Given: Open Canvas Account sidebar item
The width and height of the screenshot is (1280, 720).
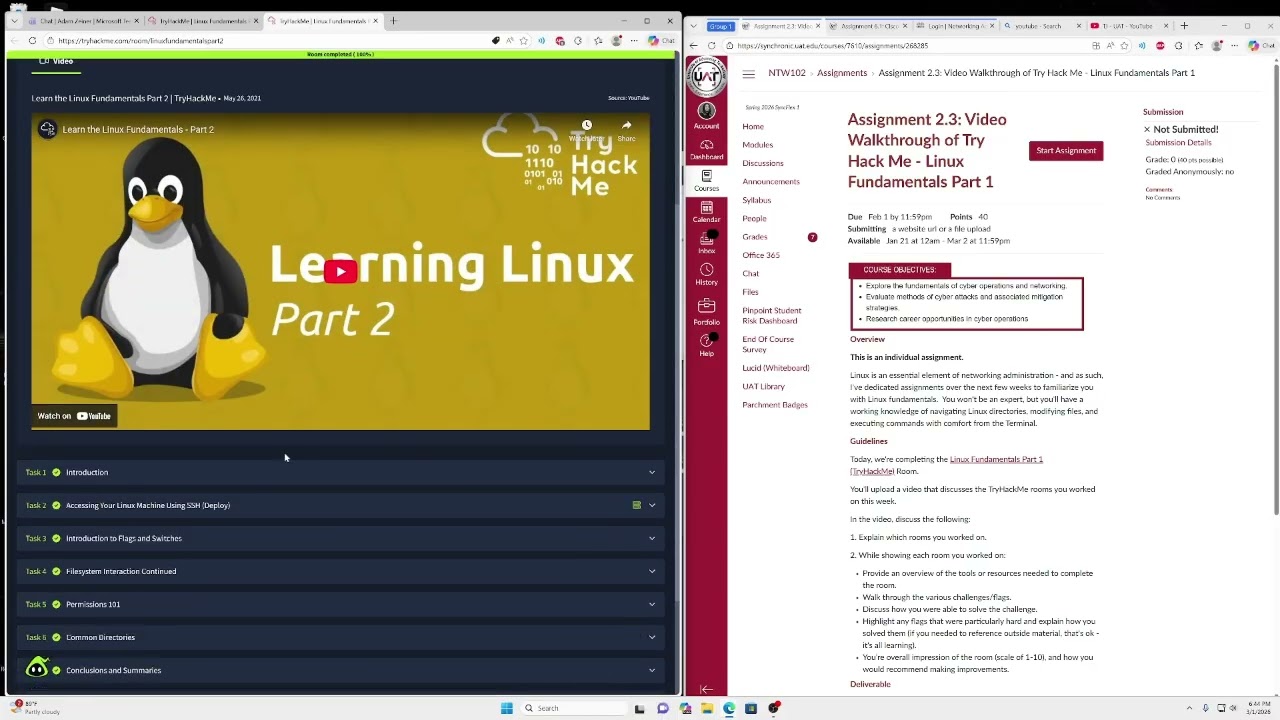Looking at the screenshot, I should point(706,115).
